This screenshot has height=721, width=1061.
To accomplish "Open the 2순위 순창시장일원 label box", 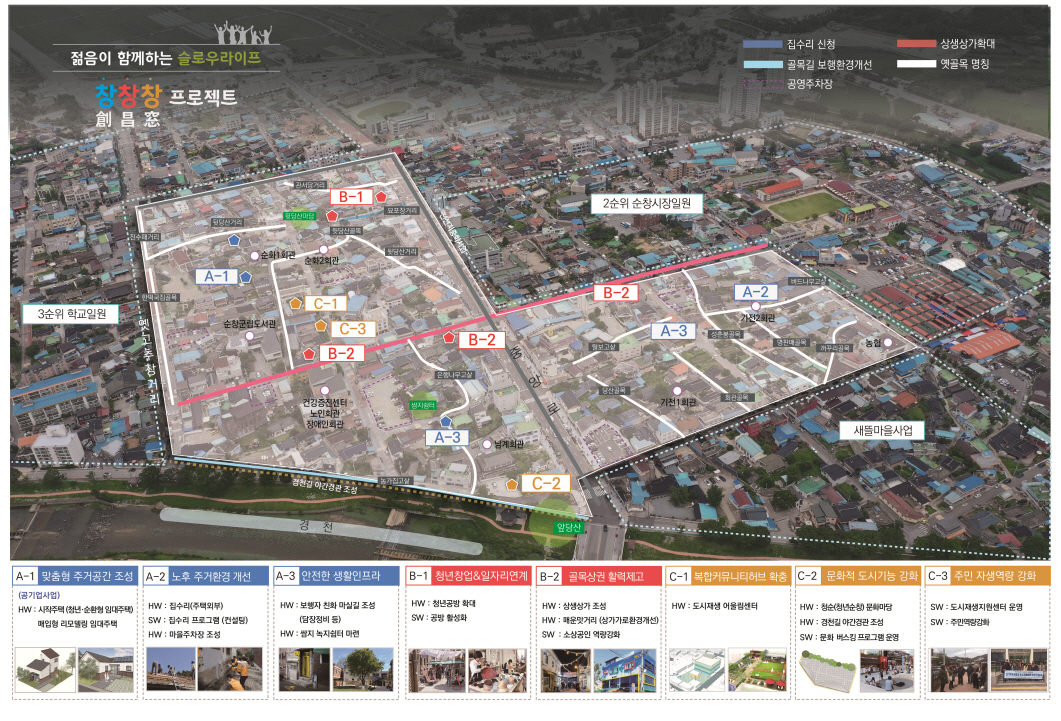I will [647, 203].
